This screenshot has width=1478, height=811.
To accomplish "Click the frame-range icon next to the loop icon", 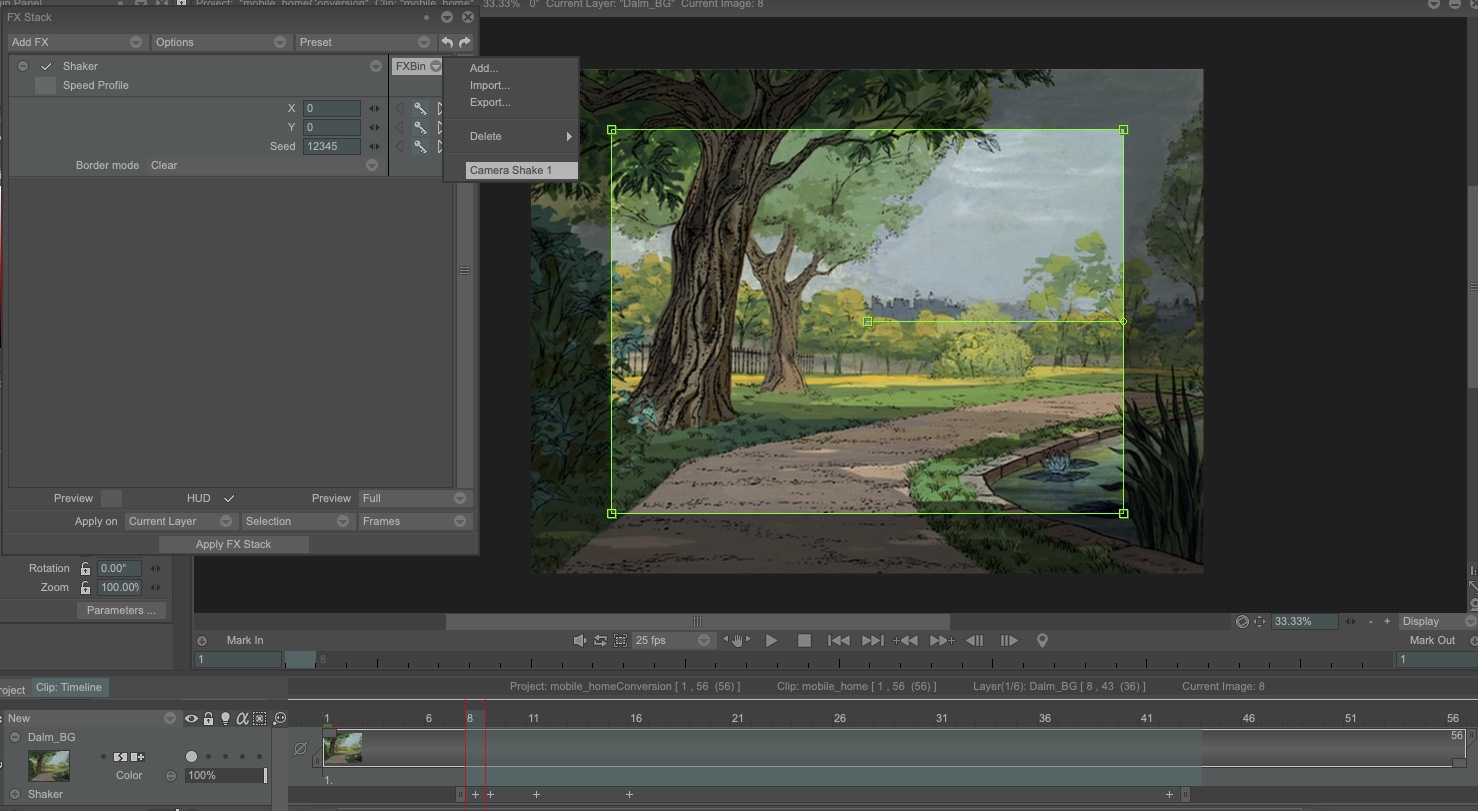I will (620, 640).
